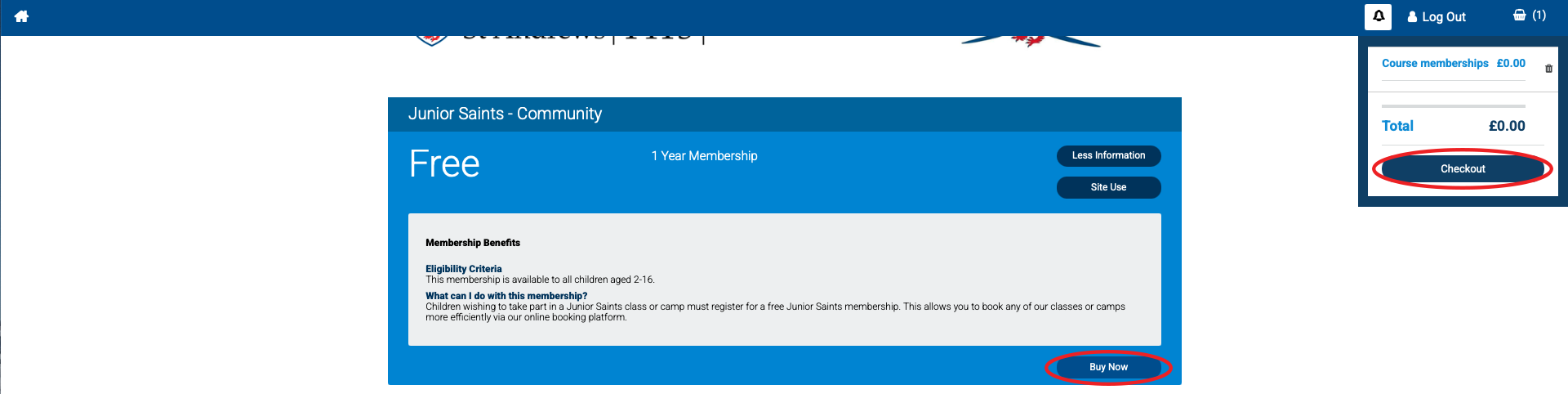Go to the home page icon
The width and height of the screenshot is (1568, 394).
22,16
